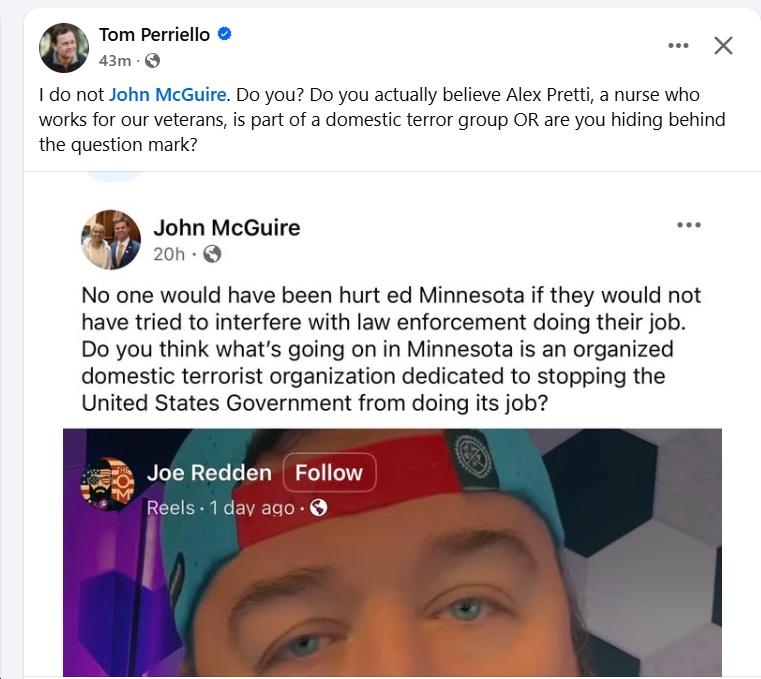Click the globe icon on the reel overlay
Image resolution: width=761 pixels, height=679 pixels.
click(x=318, y=508)
